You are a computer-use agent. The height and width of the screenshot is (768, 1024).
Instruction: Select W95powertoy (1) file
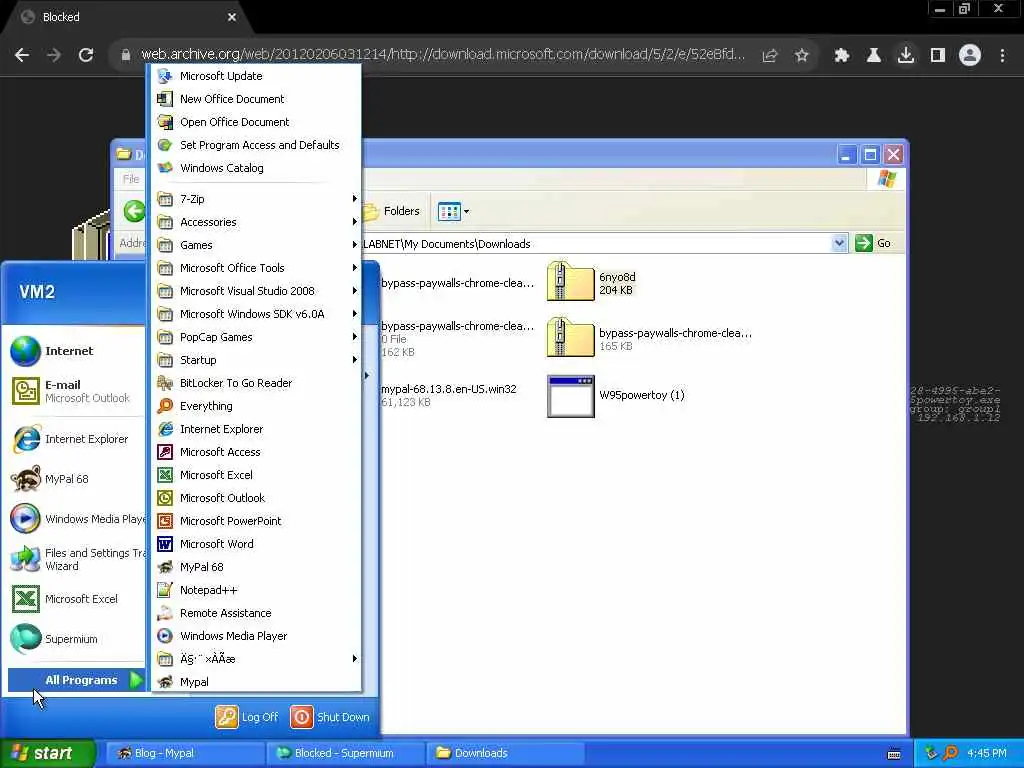pos(616,395)
